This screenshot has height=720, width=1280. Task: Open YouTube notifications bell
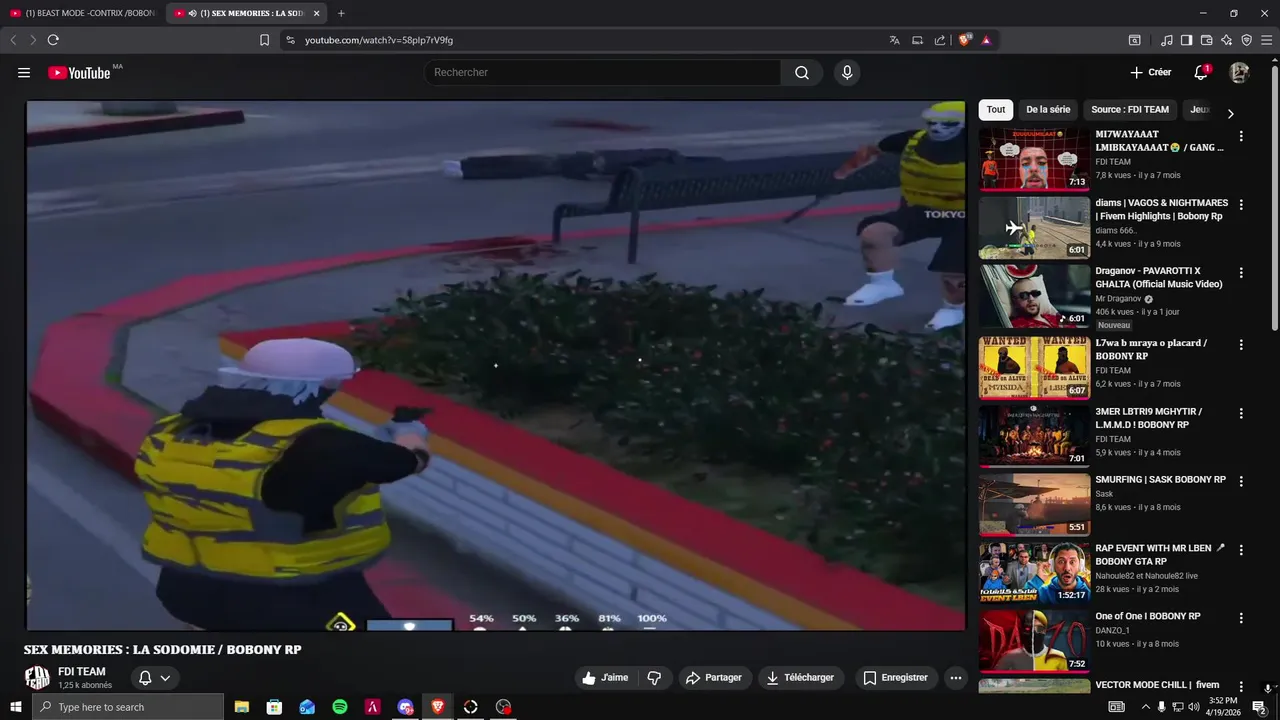pos(1201,72)
